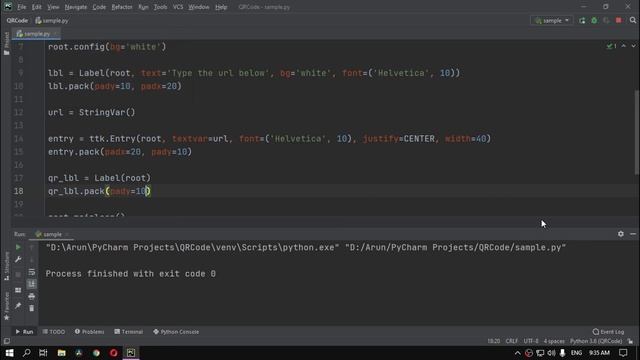Screen dimensions: 640x360
Task: Open Windows Start menu
Action: tap(9, 353)
